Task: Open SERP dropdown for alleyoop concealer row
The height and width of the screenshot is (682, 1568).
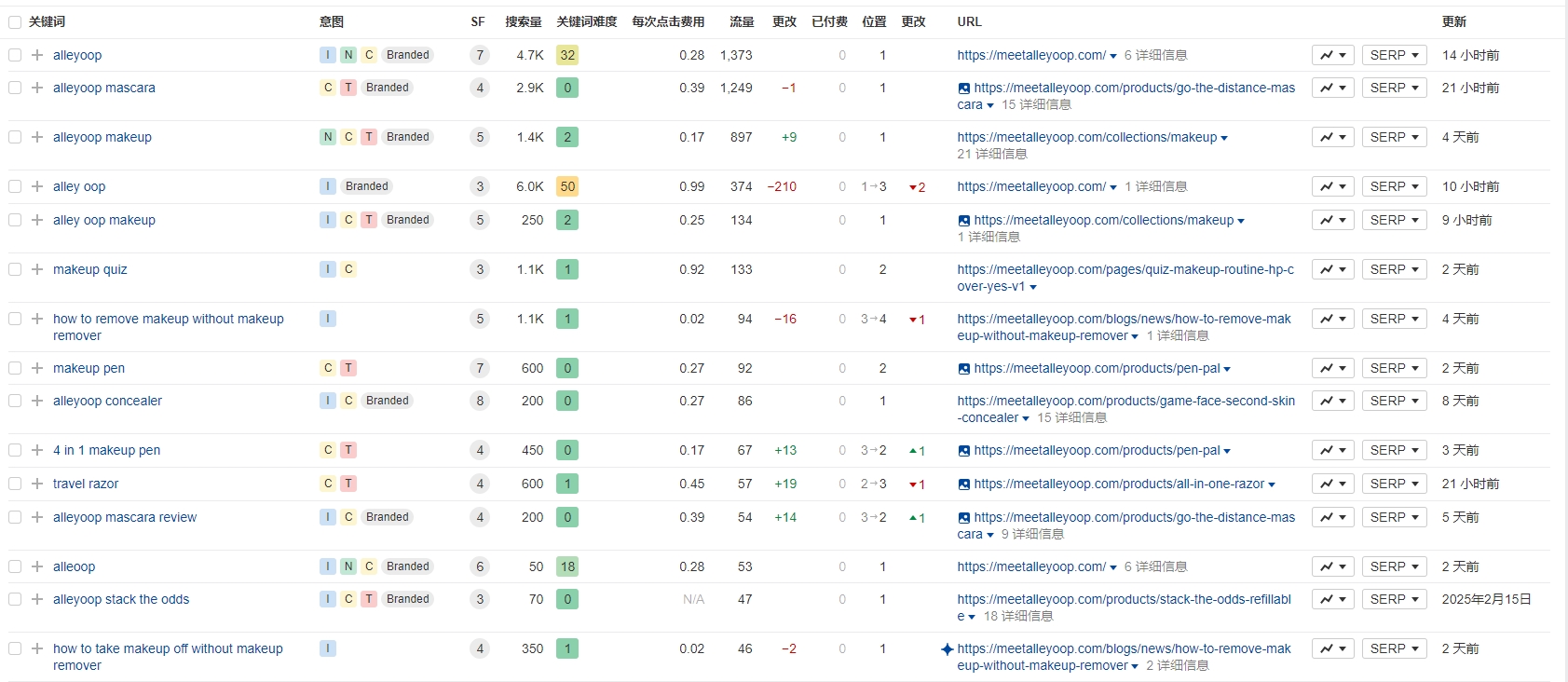Action: pos(1394,401)
